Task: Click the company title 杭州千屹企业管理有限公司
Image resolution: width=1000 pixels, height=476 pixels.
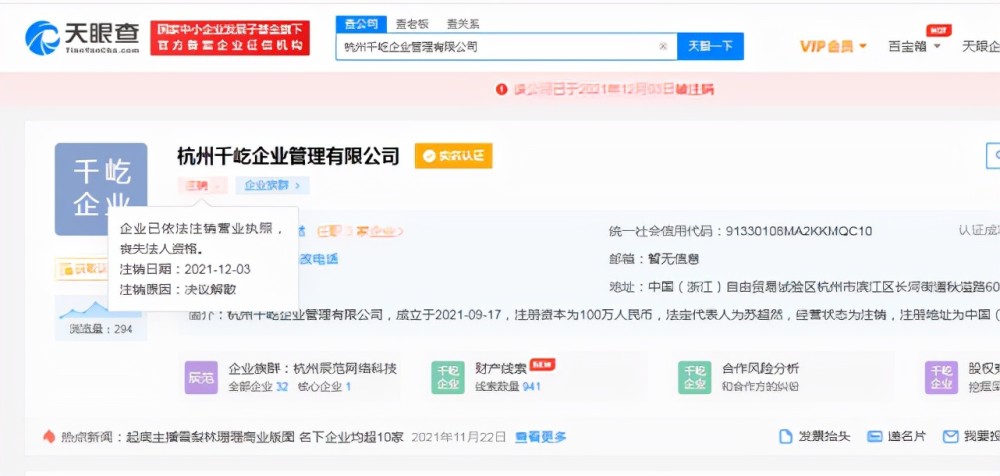Action: tap(288, 156)
